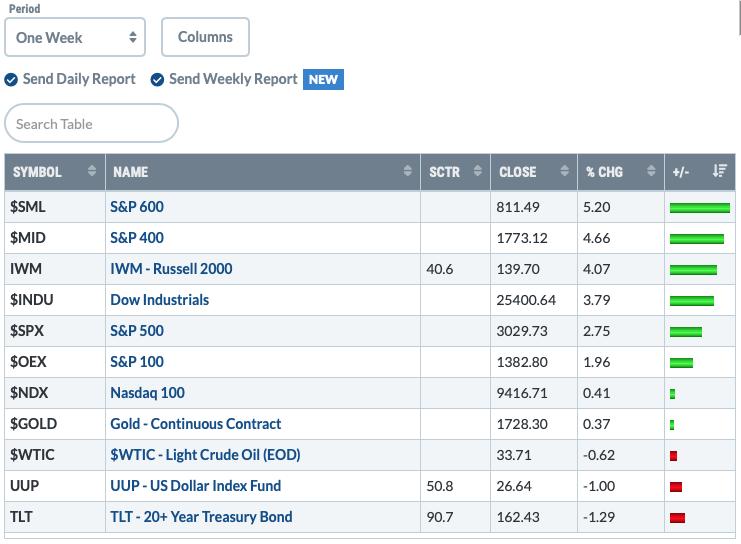Open the UUP - US Dollar Index Fund link
Screen dimensions: 741x544
[196, 485]
